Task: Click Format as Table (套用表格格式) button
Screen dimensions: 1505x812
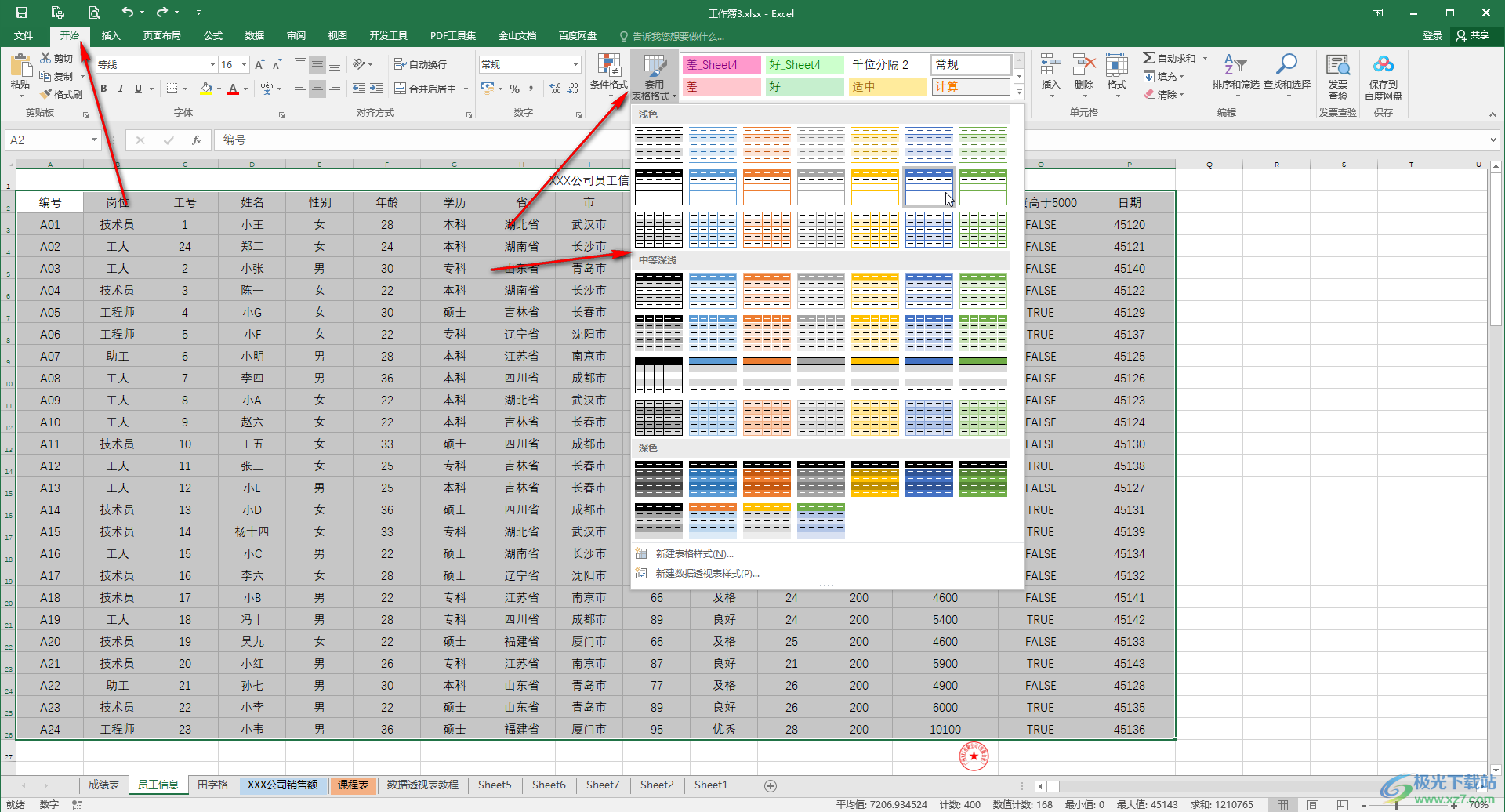Action: click(x=654, y=77)
